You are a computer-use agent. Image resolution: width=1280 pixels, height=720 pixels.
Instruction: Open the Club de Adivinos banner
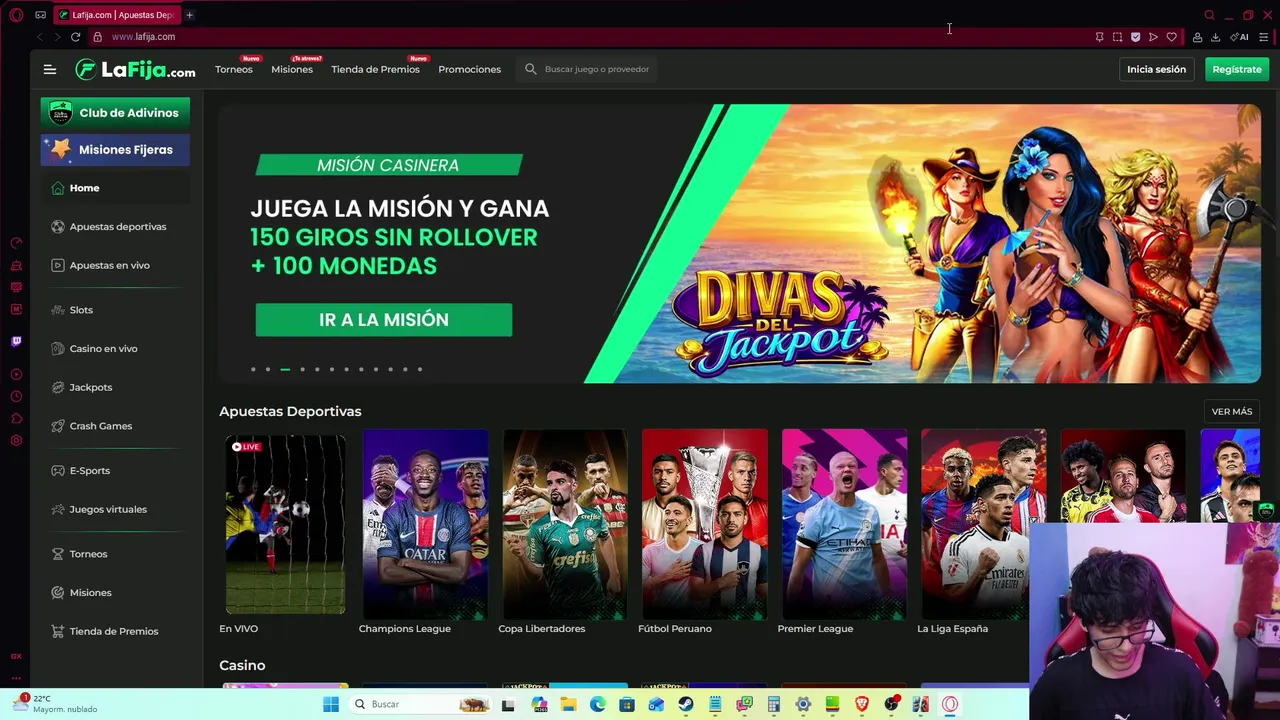click(115, 113)
